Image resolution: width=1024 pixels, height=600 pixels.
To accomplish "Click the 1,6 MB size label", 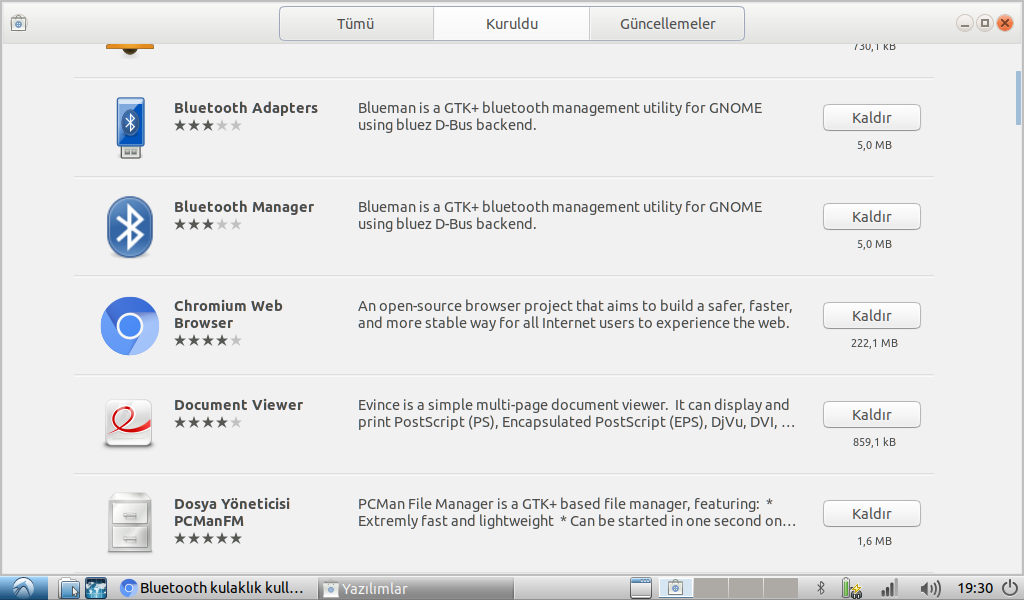I will [x=874, y=541].
